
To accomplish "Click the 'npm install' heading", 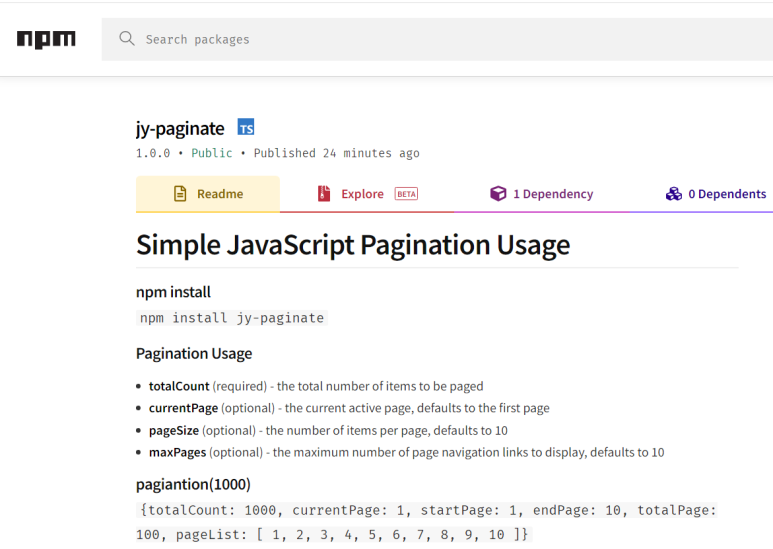I will 173,292.
